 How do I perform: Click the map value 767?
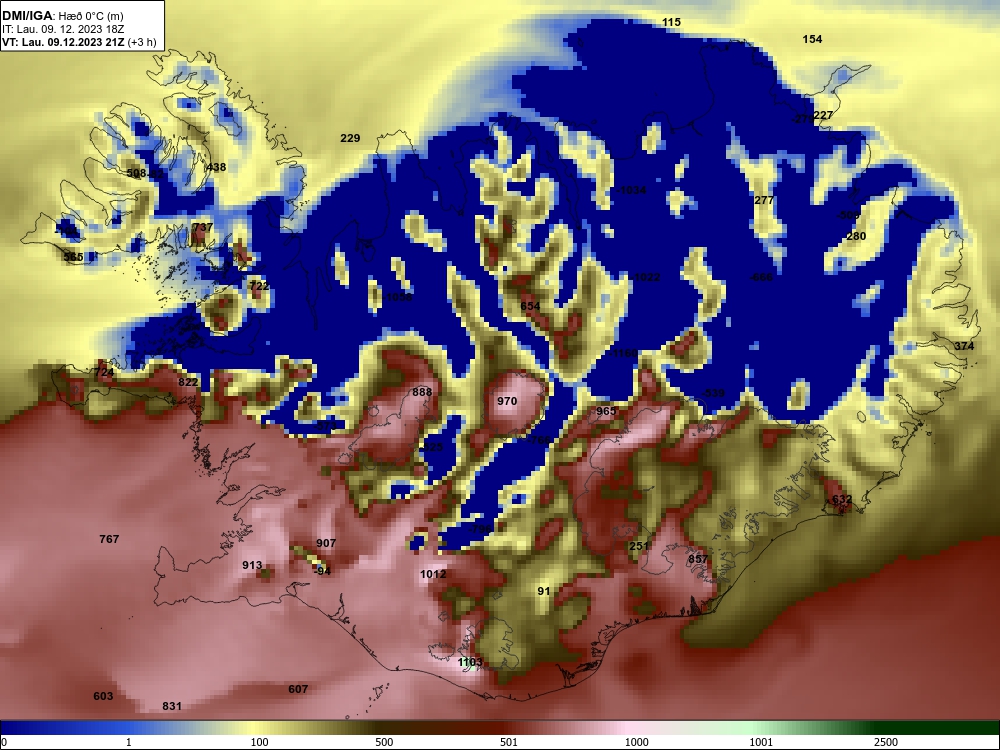point(109,540)
